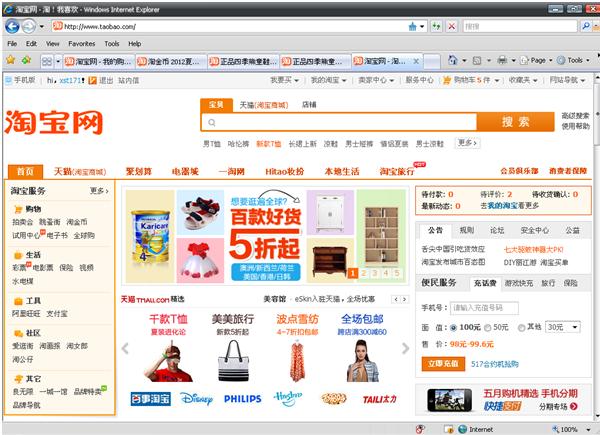Select the 50元 face value radio button

488,328
